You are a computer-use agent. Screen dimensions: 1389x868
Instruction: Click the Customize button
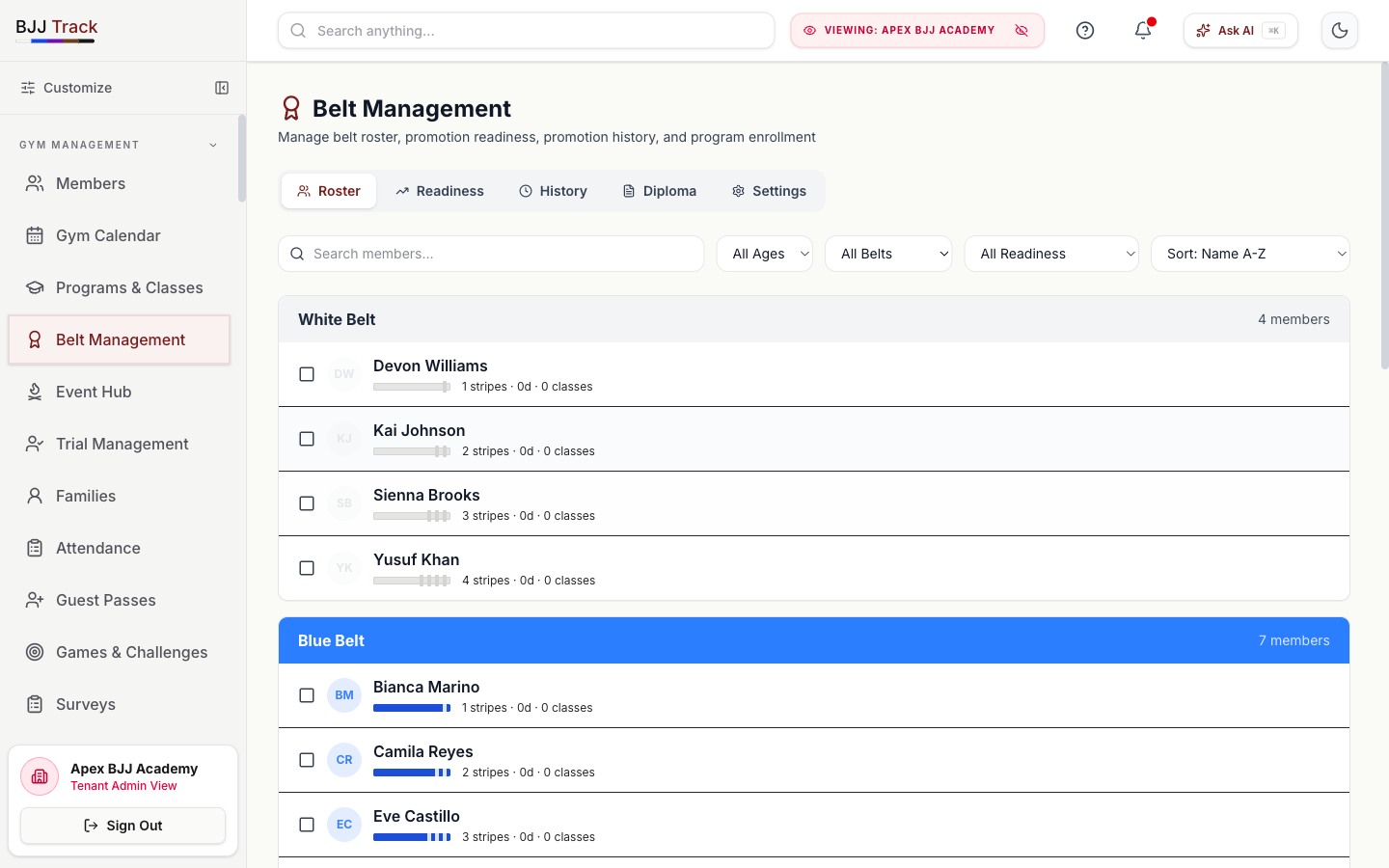66,88
